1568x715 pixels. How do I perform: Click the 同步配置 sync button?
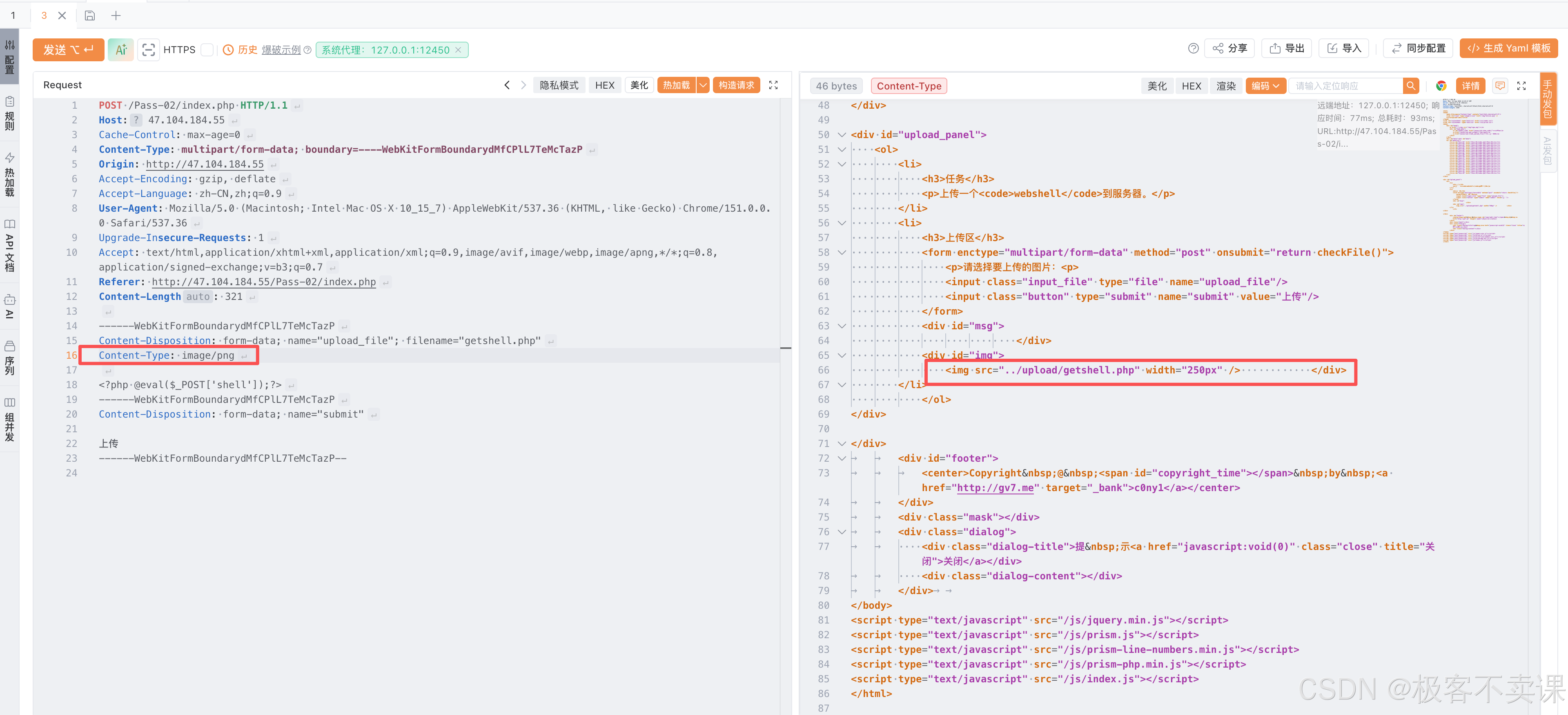pyautogui.click(x=1418, y=48)
